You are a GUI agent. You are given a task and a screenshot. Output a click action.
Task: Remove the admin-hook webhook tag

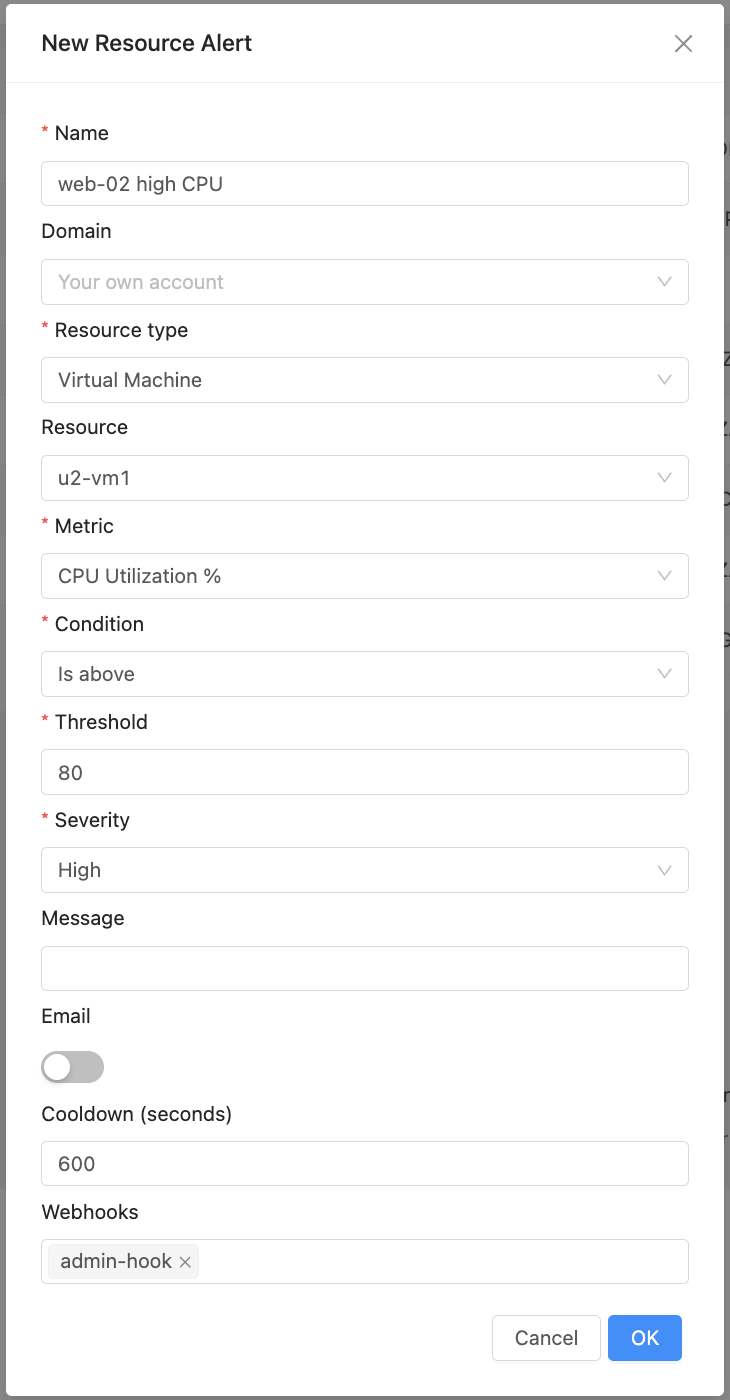[185, 1262]
